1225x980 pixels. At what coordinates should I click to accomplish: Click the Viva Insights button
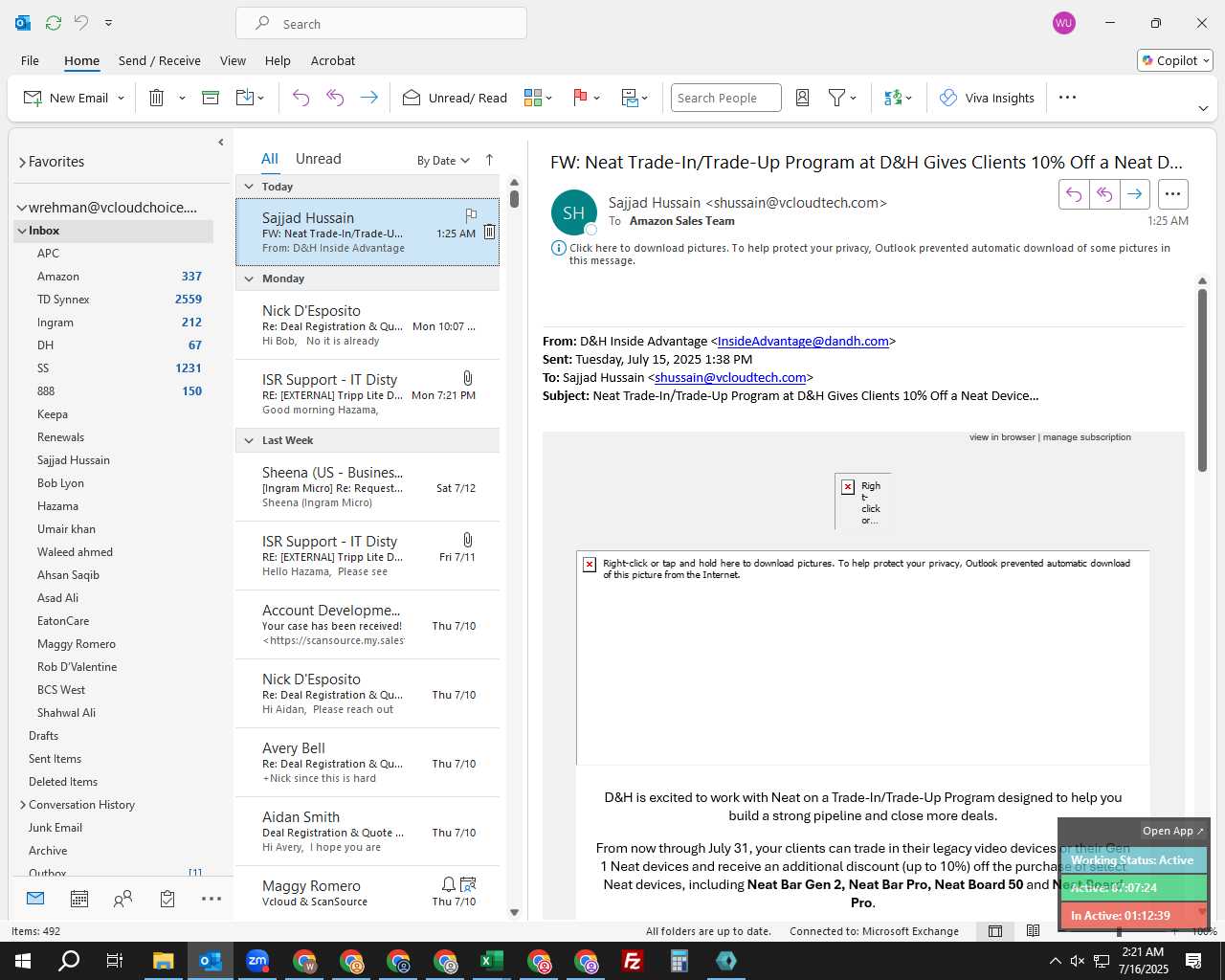[x=987, y=98]
